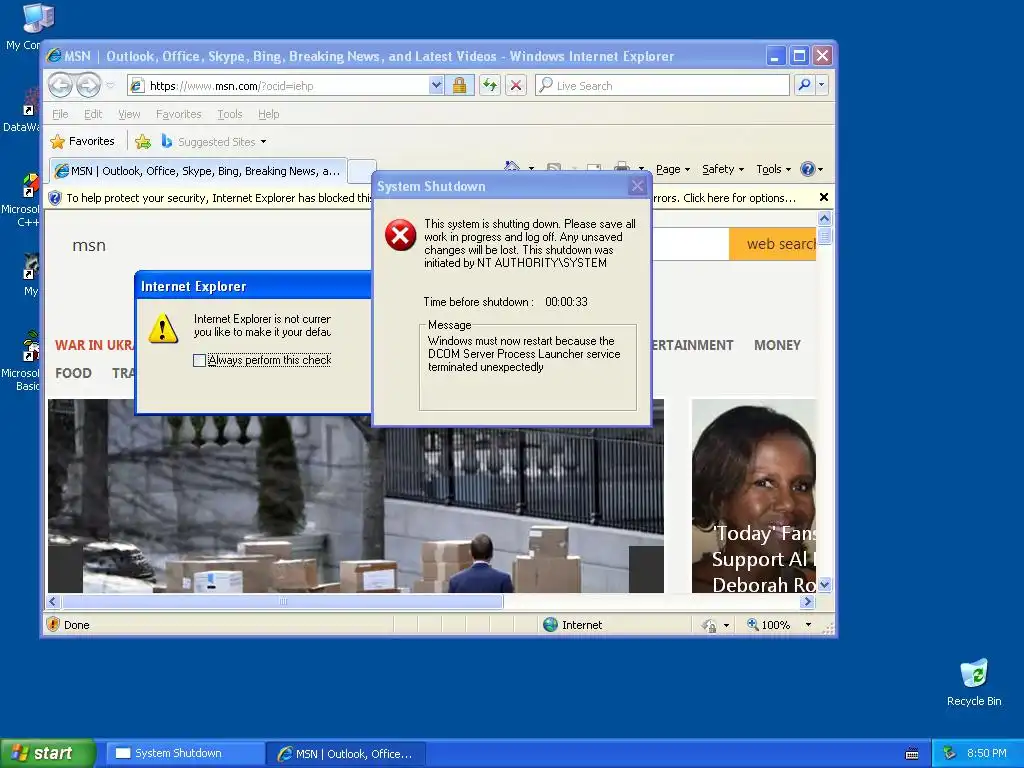Open the ENTERTAINMENT category link
1024x768 pixels.
(692, 345)
